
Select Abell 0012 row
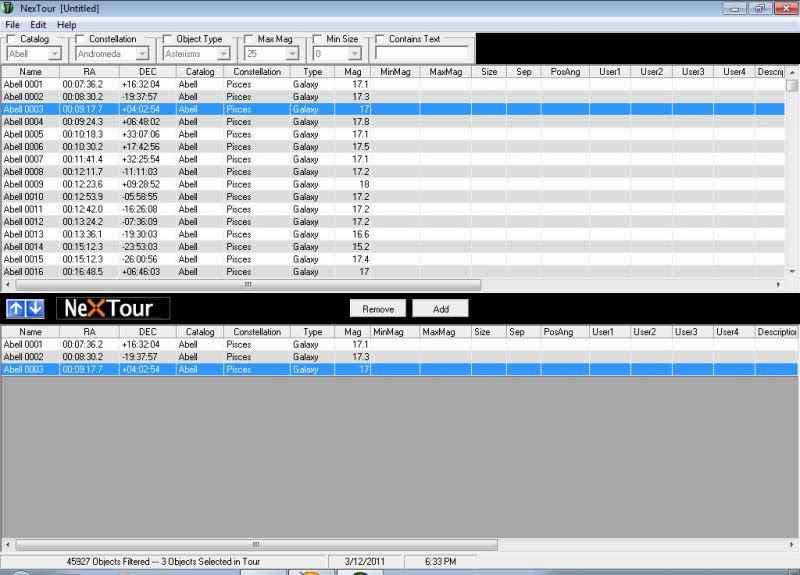393,221
